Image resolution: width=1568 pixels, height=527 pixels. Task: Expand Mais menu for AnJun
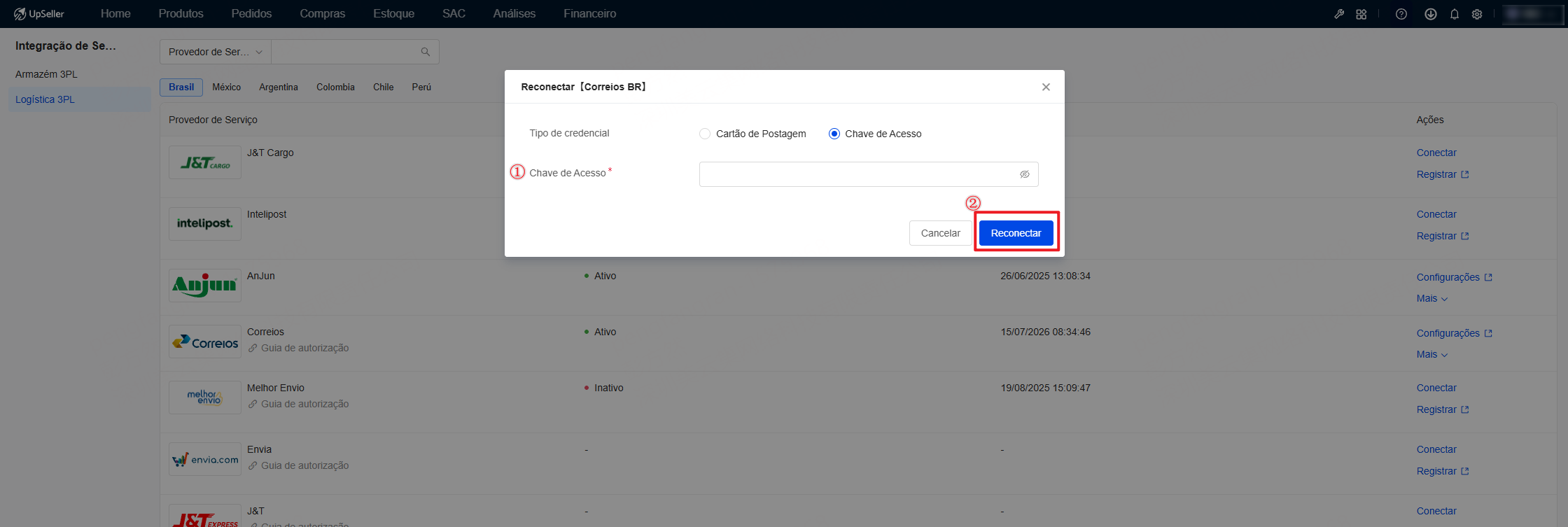click(1431, 298)
